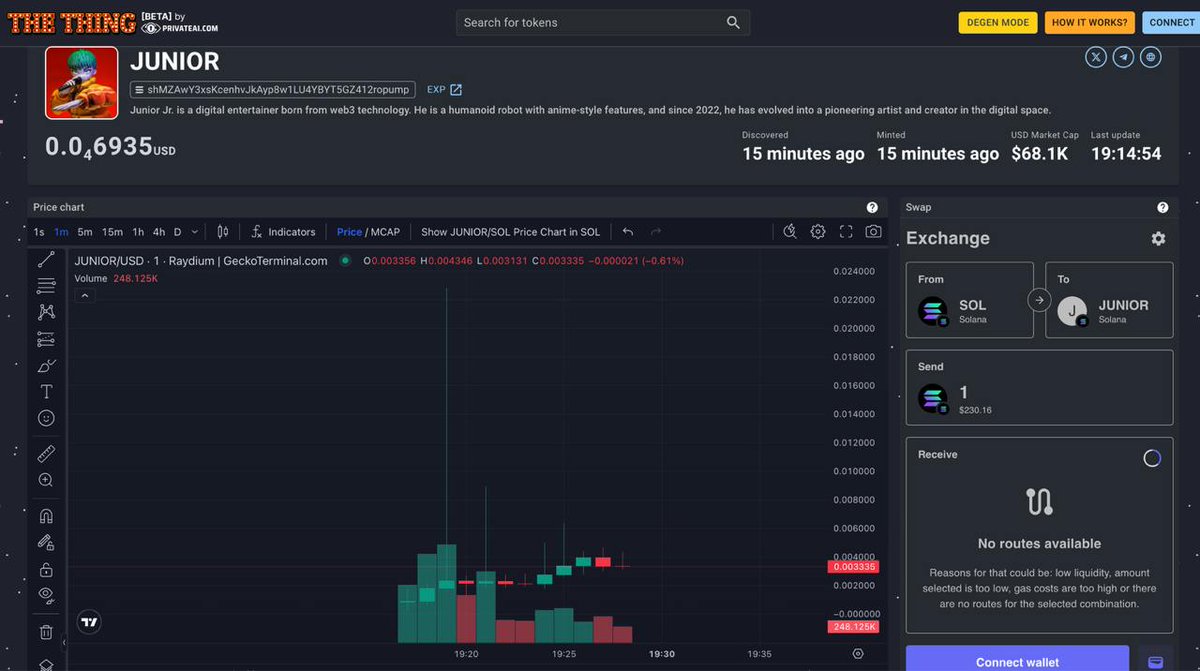Open Indicators panel

pyautogui.click(x=282, y=232)
